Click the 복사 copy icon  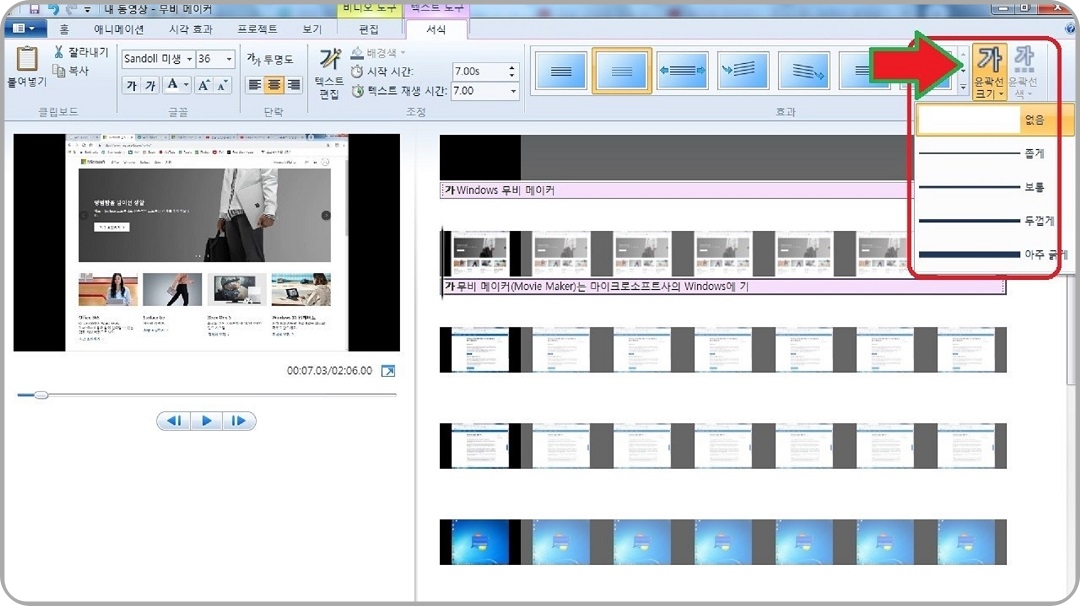[x=59, y=70]
